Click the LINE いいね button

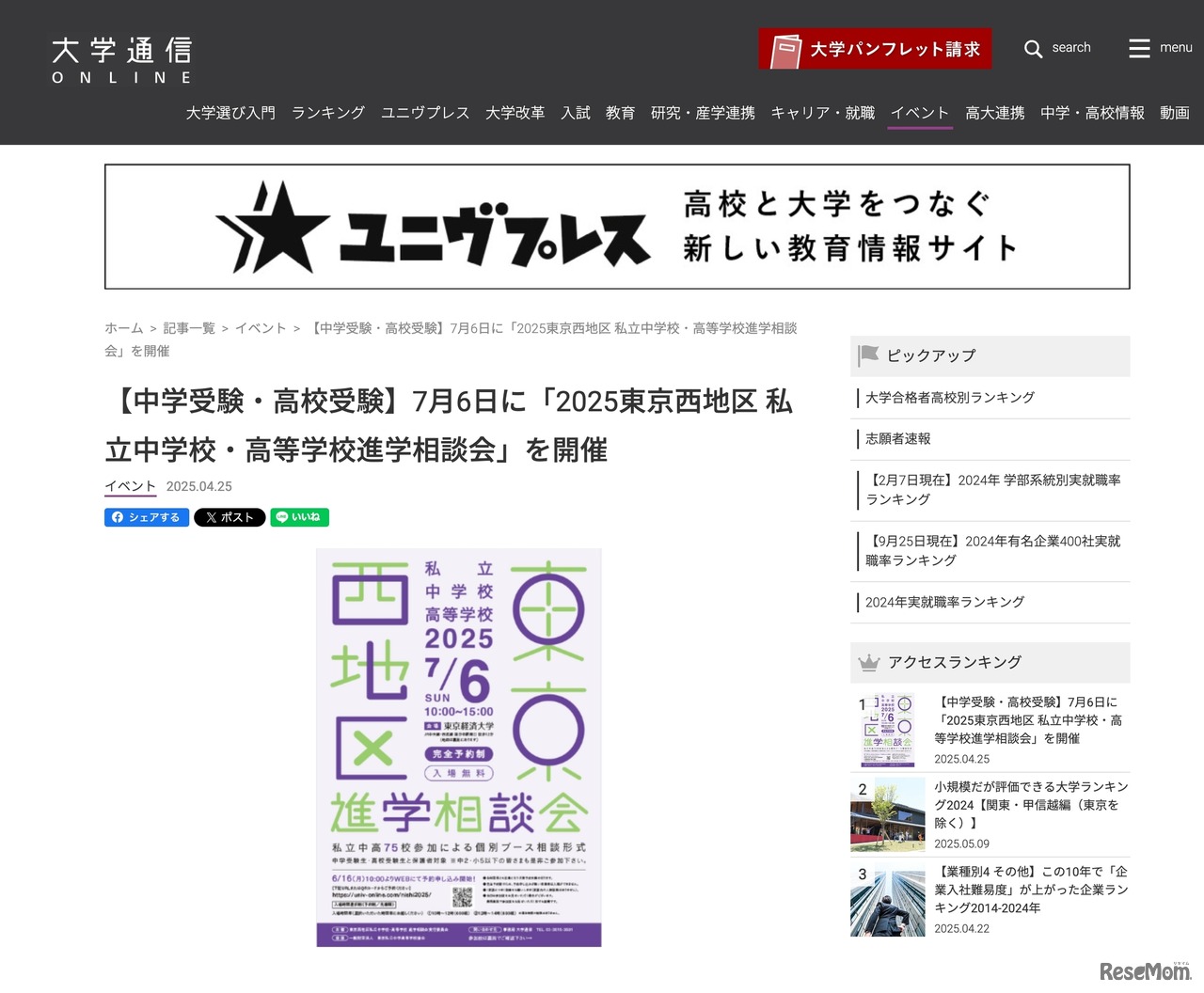tap(299, 517)
